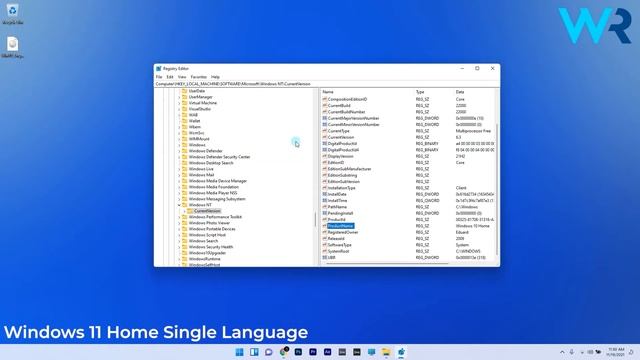Select the Windows Performance Toolkit key
The width and height of the screenshot is (640, 360).
[215, 217]
